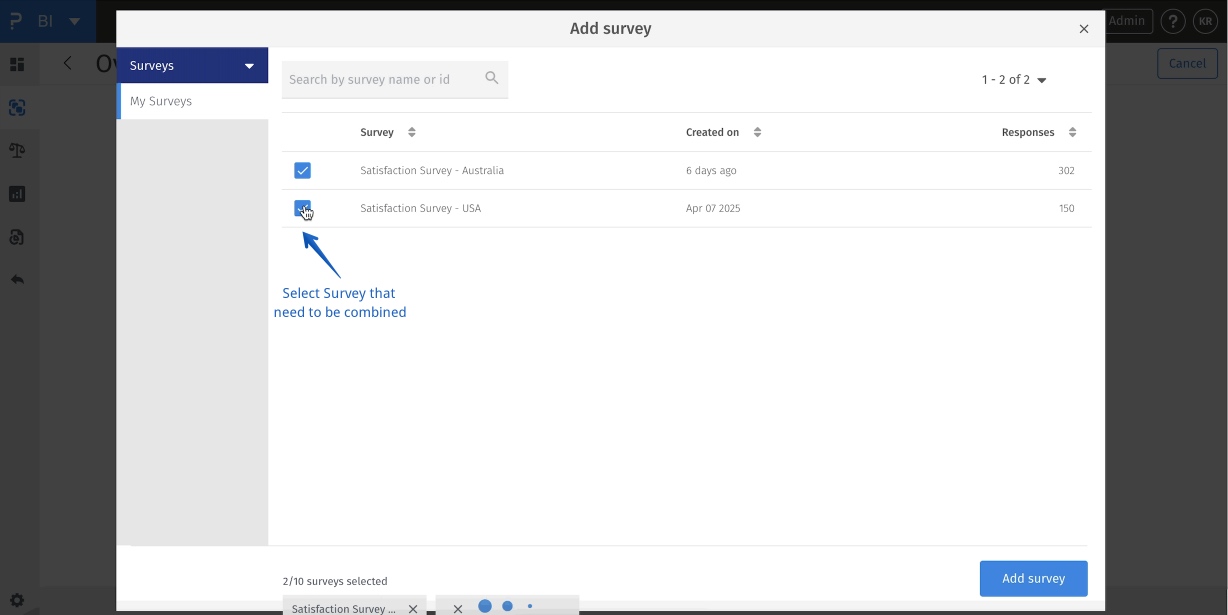
Task: Click the Add survey button
Action: (x=1033, y=578)
